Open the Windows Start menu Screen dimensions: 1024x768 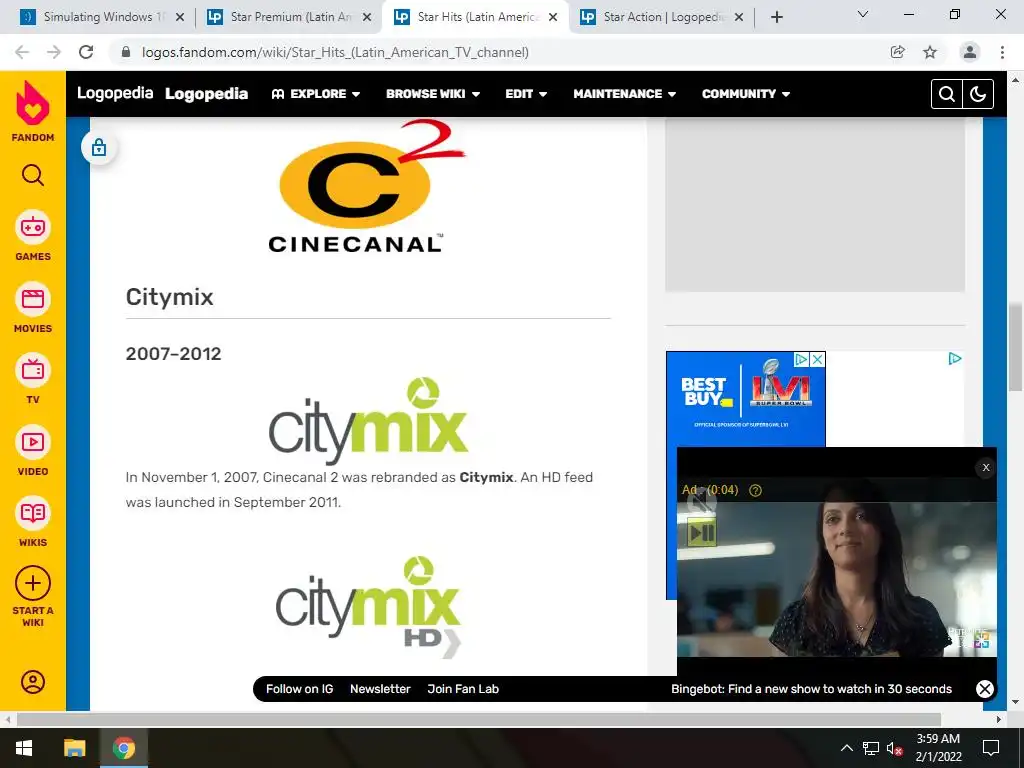24,748
